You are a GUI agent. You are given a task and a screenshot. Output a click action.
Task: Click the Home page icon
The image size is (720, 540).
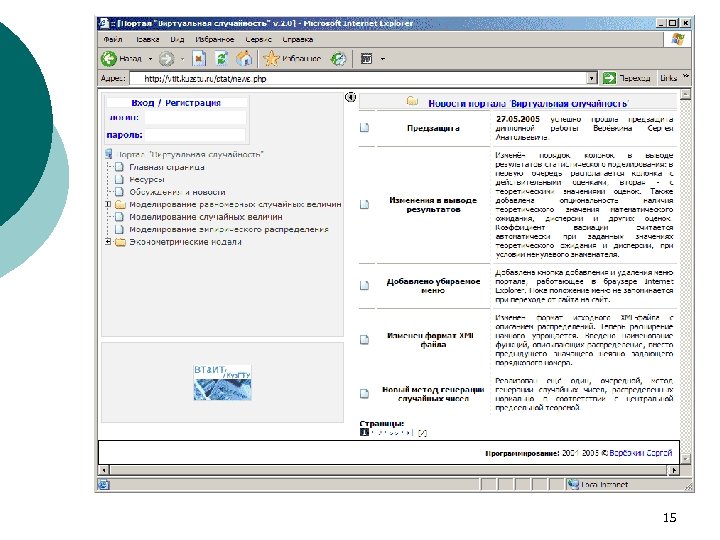pyautogui.click(x=244, y=59)
